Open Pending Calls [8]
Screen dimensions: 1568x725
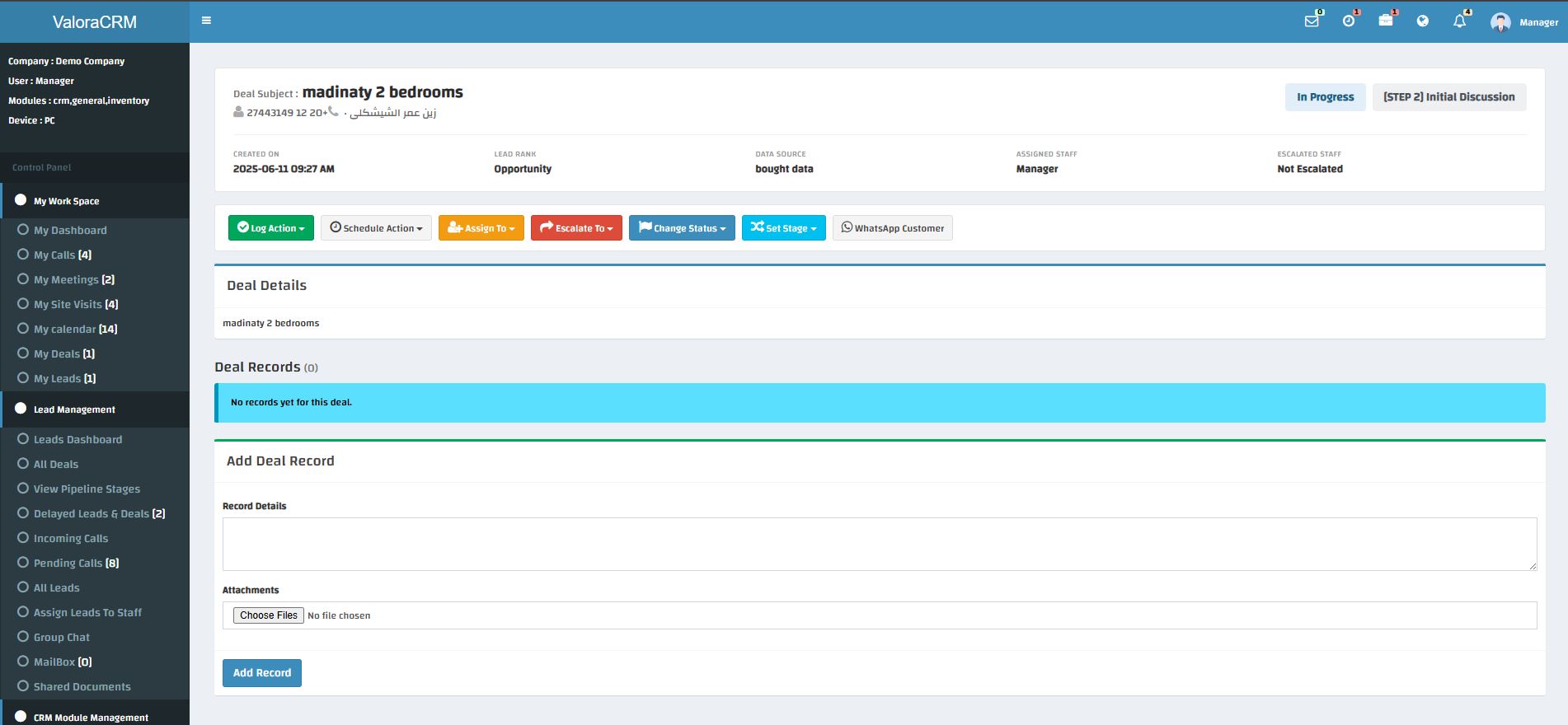click(x=76, y=564)
